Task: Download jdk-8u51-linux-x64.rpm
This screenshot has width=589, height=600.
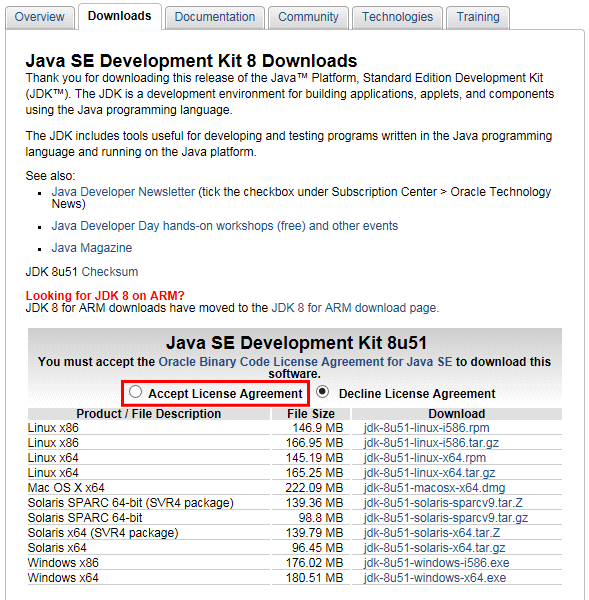Action: (425, 458)
